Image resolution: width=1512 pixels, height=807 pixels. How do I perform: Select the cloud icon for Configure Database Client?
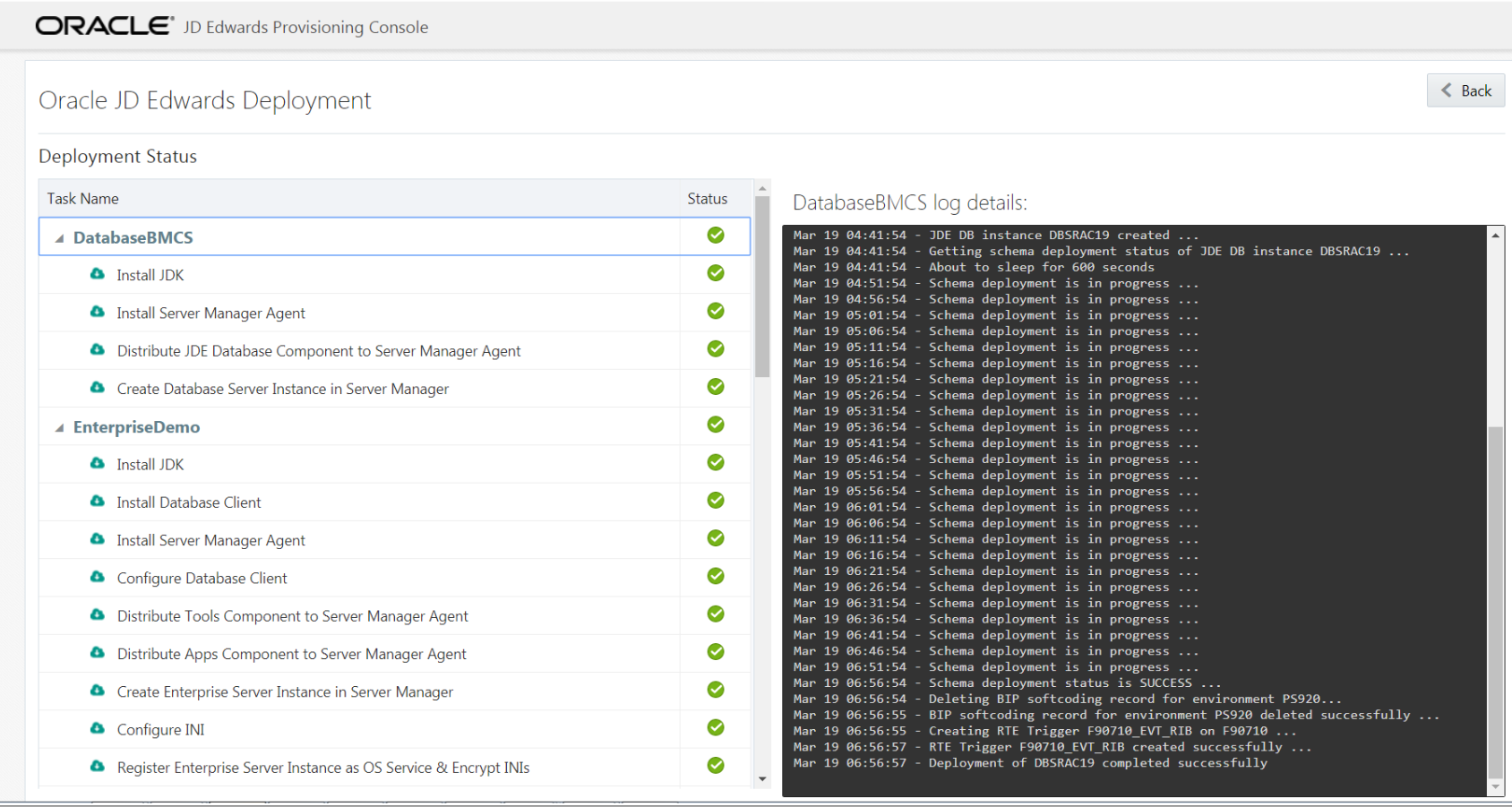[97, 578]
